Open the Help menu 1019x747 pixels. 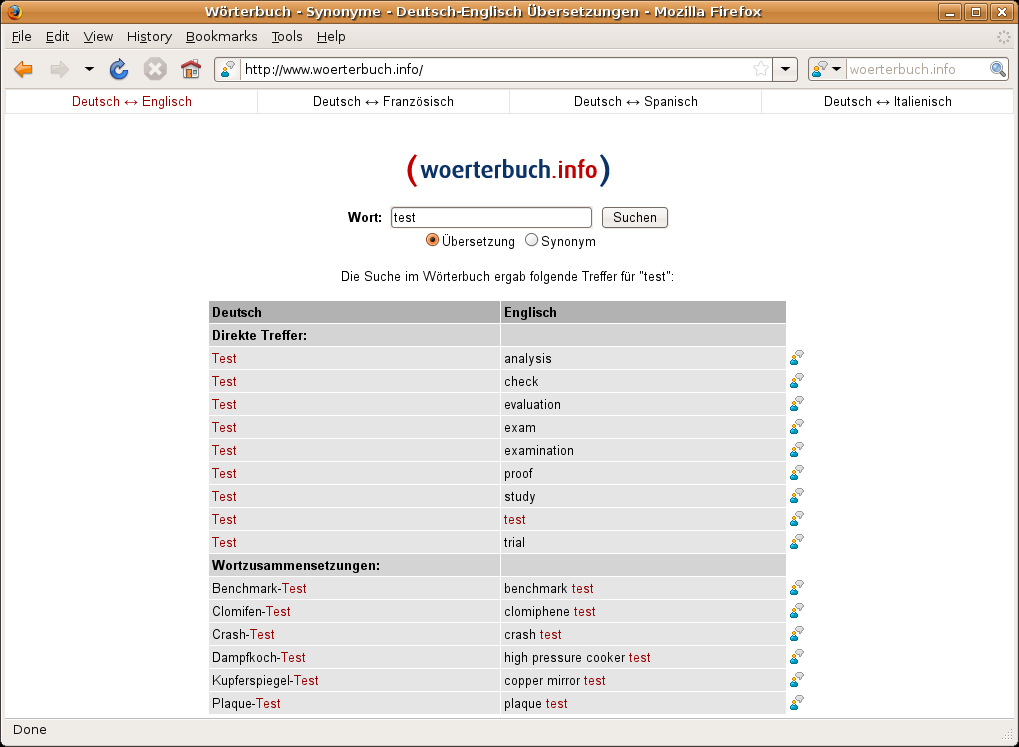coord(331,37)
